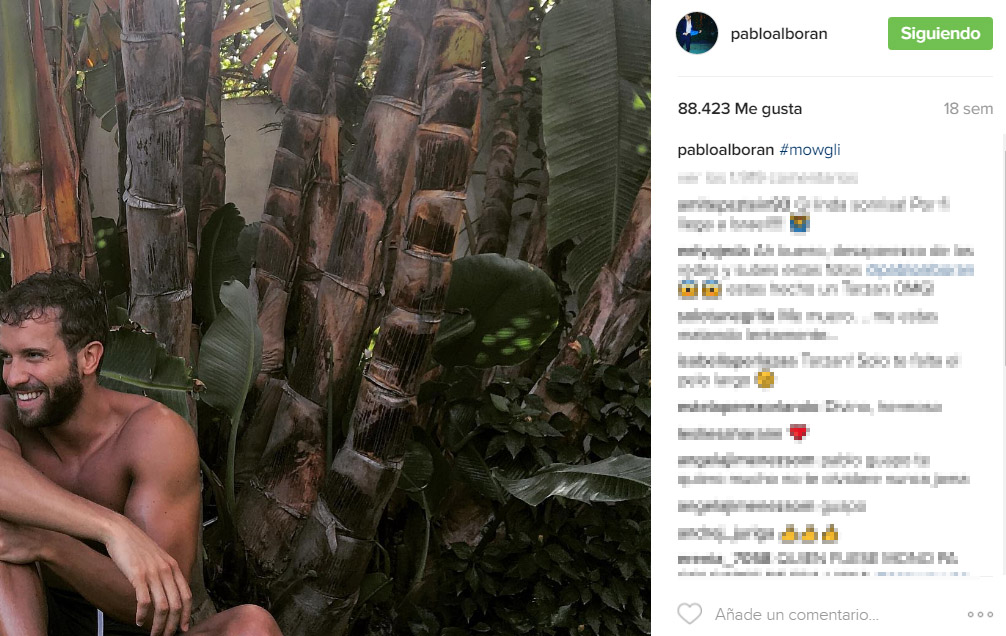1006x636 pixels.
Task: Click commenter username beside the red heart emoji
Action: coord(729,434)
